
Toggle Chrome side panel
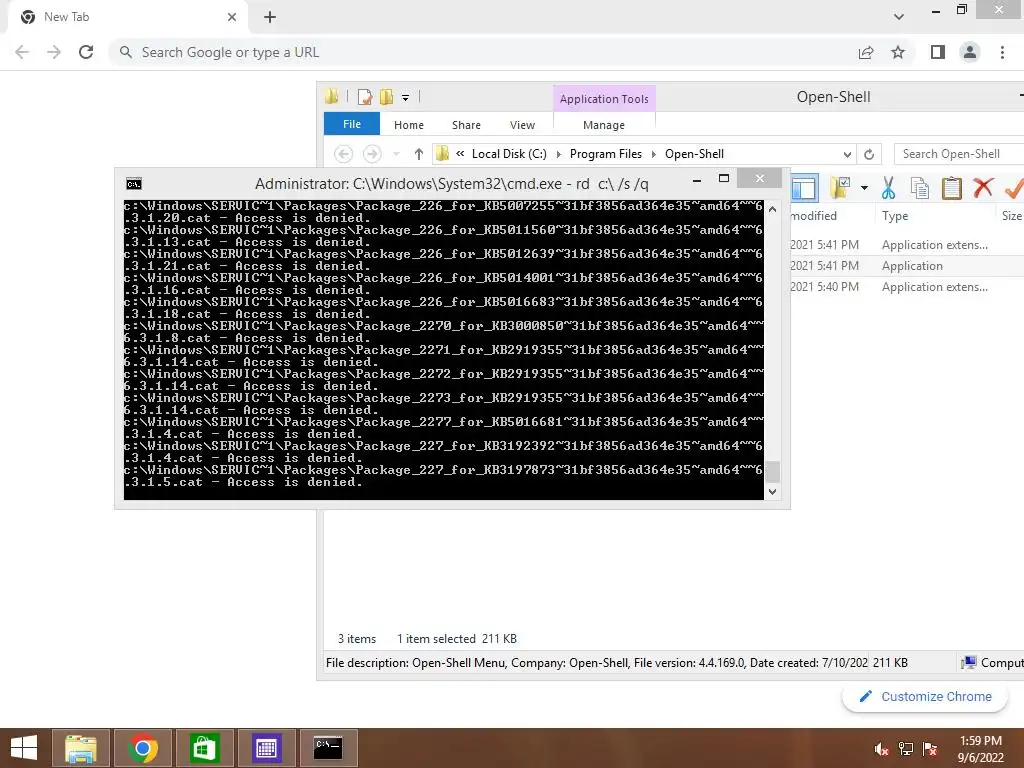(938, 52)
